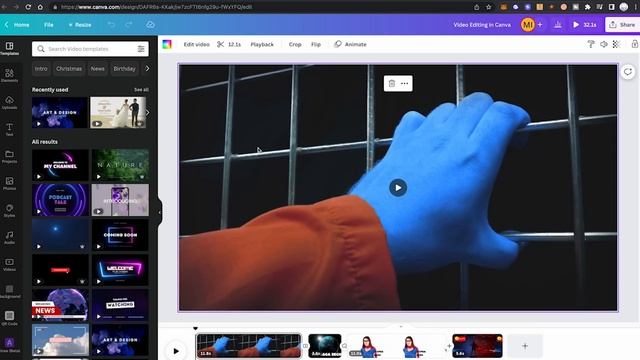Open the Text sidebar tab
Screen dimensions: 640x360
coord(9,129)
